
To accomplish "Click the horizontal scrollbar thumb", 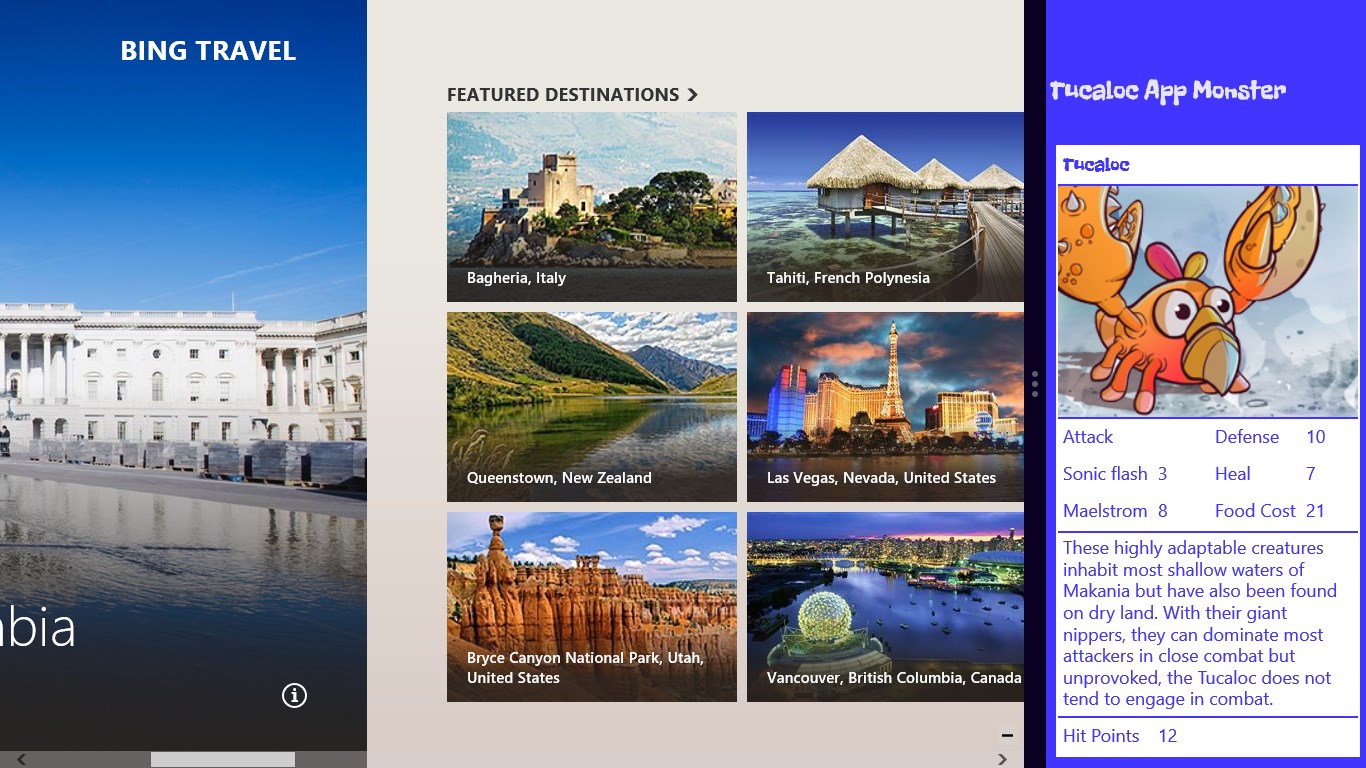I will [222, 760].
